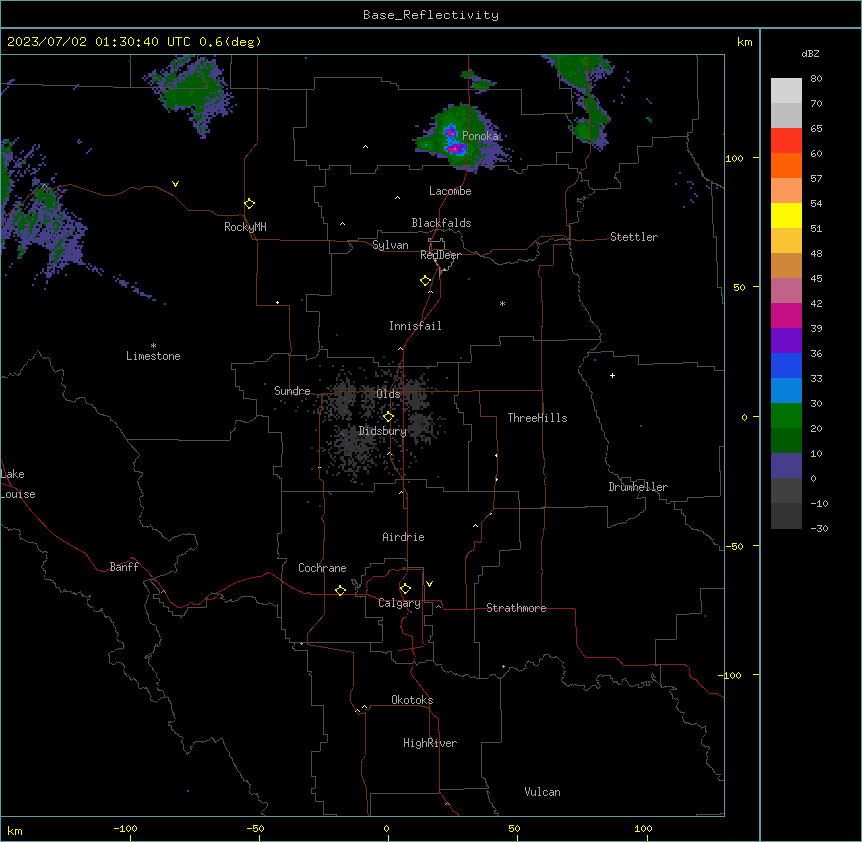Click the white plus marker north of Drumheller
The image size is (862, 842).
click(x=612, y=375)
